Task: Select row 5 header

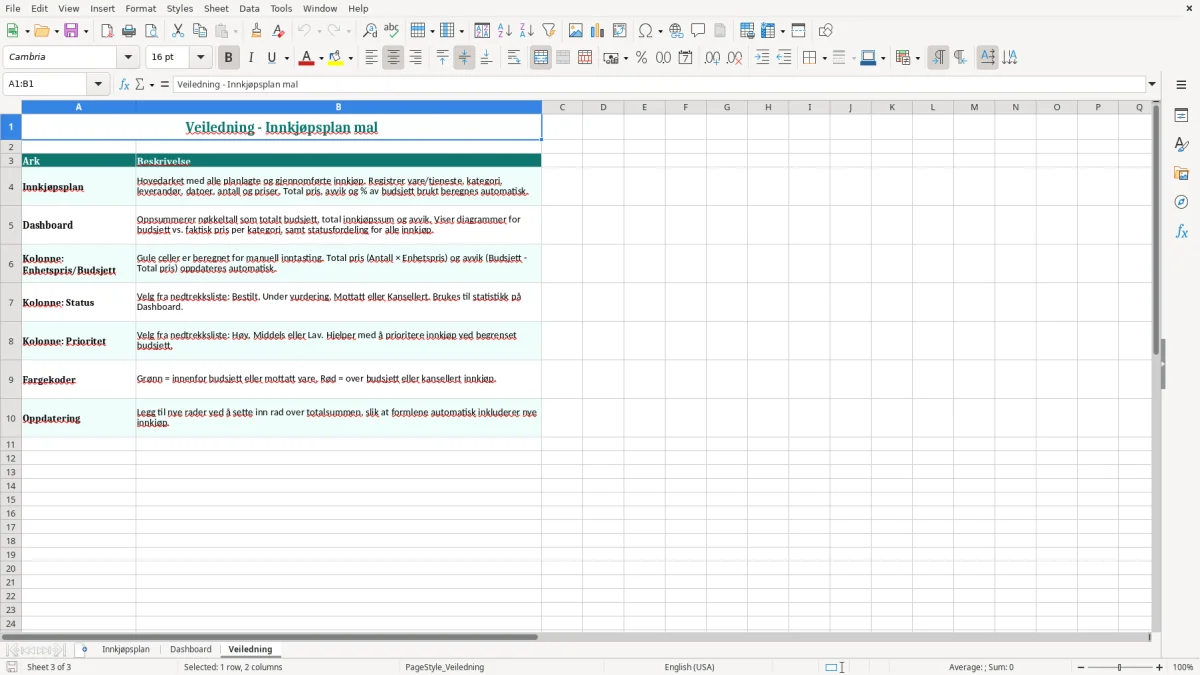Action: (11, 225)
